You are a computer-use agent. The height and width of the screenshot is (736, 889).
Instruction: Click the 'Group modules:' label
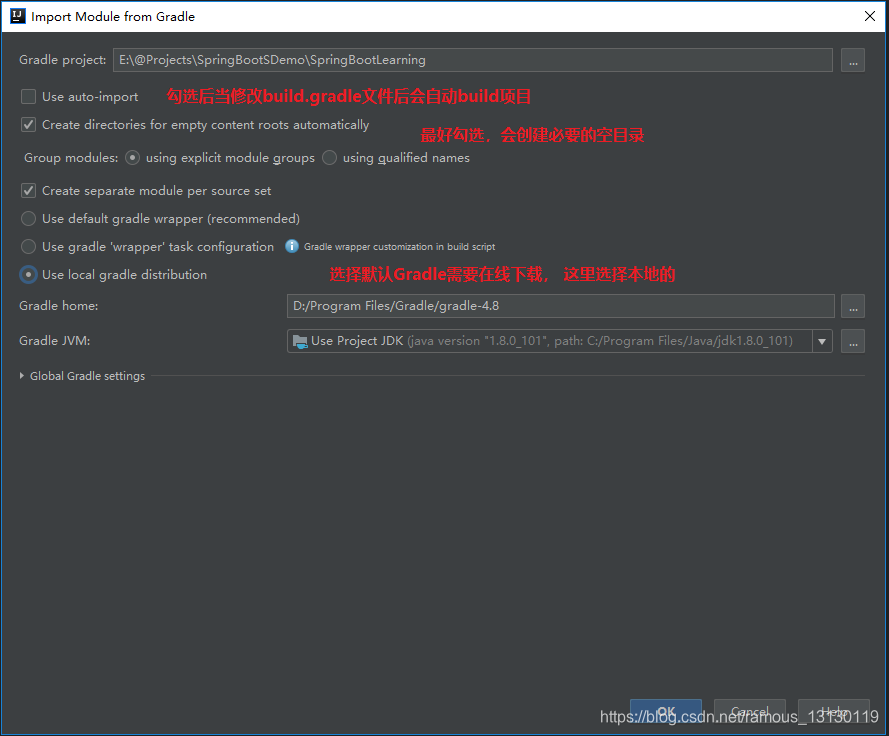[71, 158]
